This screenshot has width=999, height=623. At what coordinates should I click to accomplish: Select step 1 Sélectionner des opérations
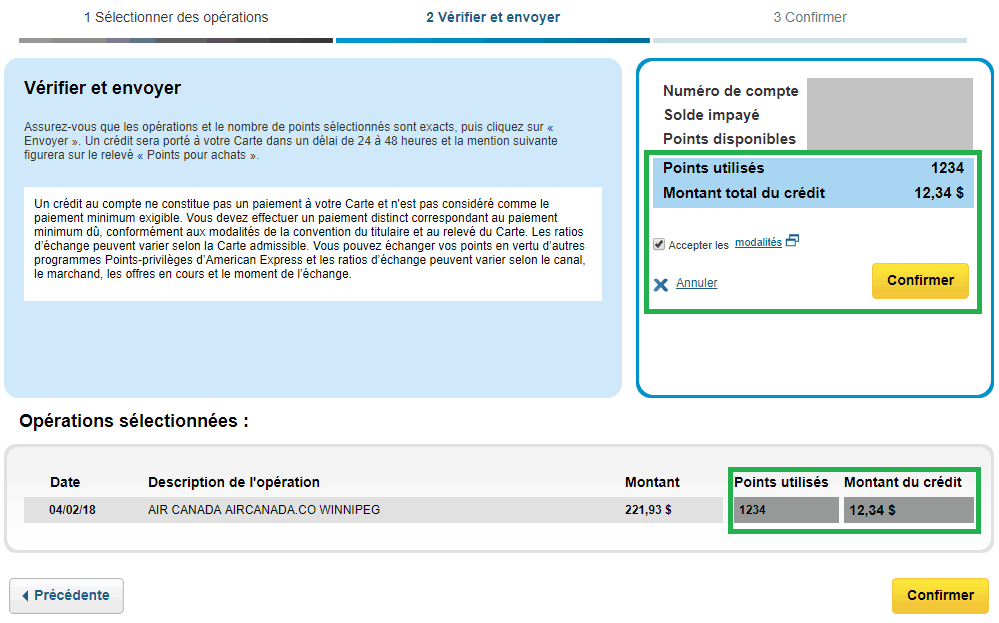pos(175,17)
